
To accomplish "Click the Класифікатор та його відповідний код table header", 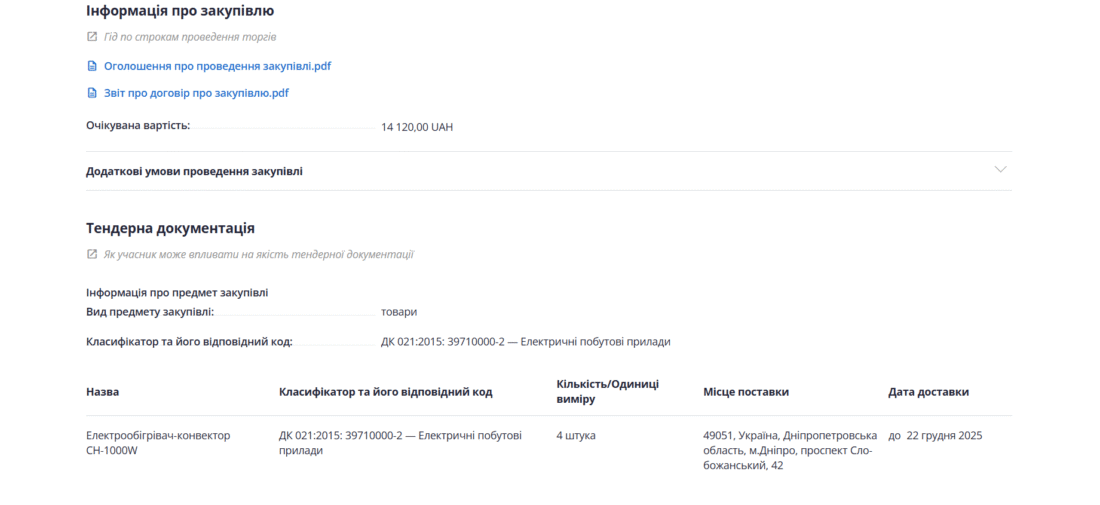I will pos(385,392).
